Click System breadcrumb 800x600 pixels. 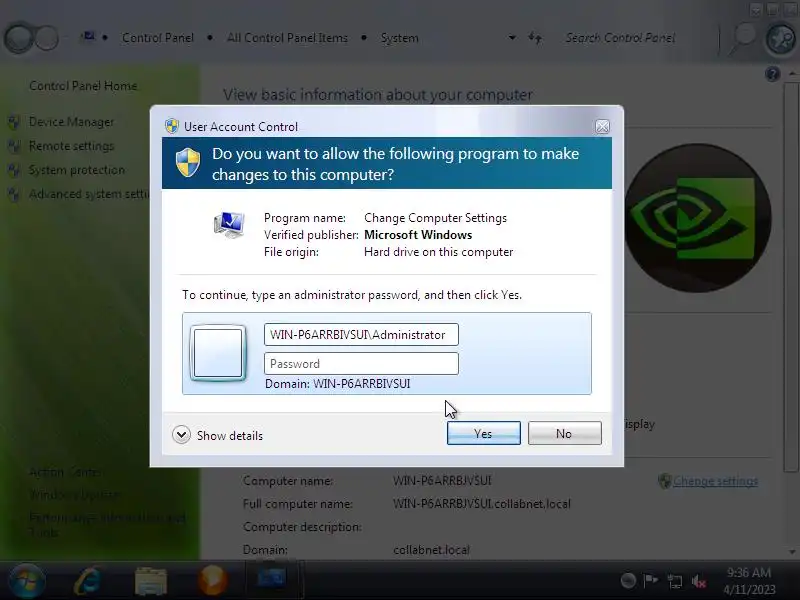tap(399, 38)
